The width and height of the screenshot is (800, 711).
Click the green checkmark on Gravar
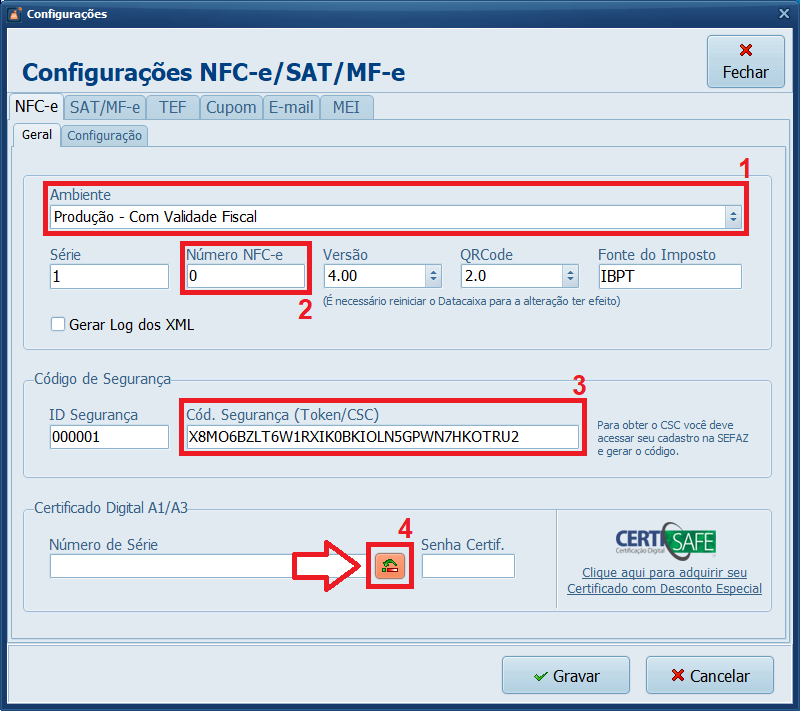click(541, 675)
